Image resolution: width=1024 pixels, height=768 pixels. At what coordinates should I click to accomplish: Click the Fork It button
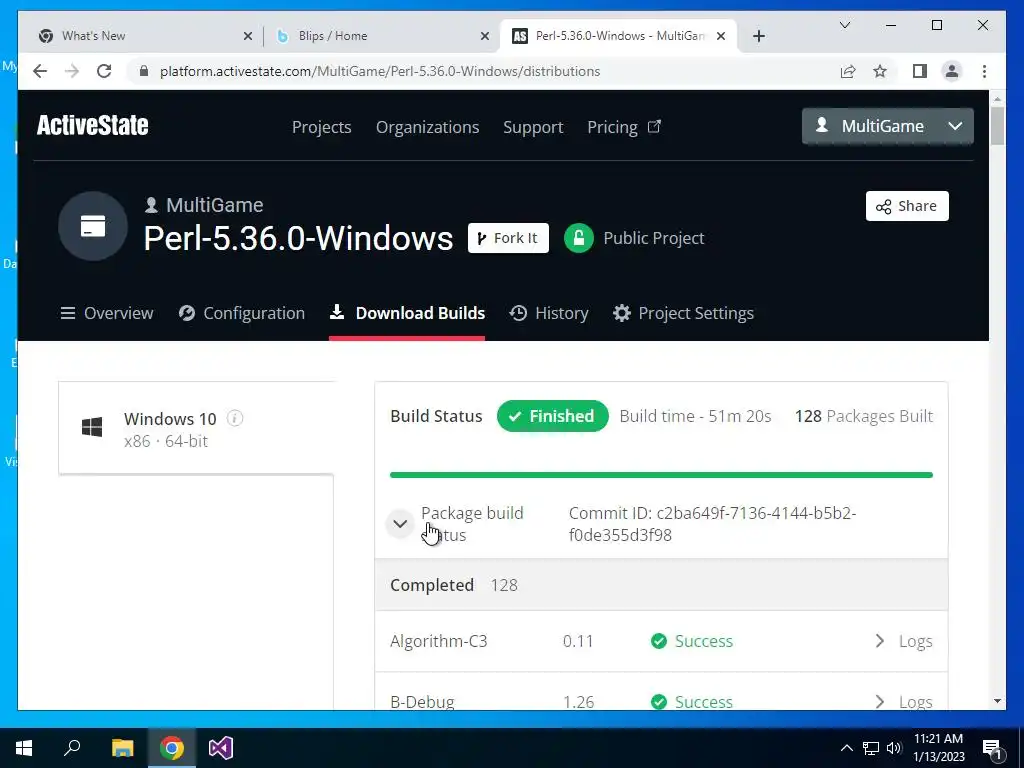coord(508,238)
